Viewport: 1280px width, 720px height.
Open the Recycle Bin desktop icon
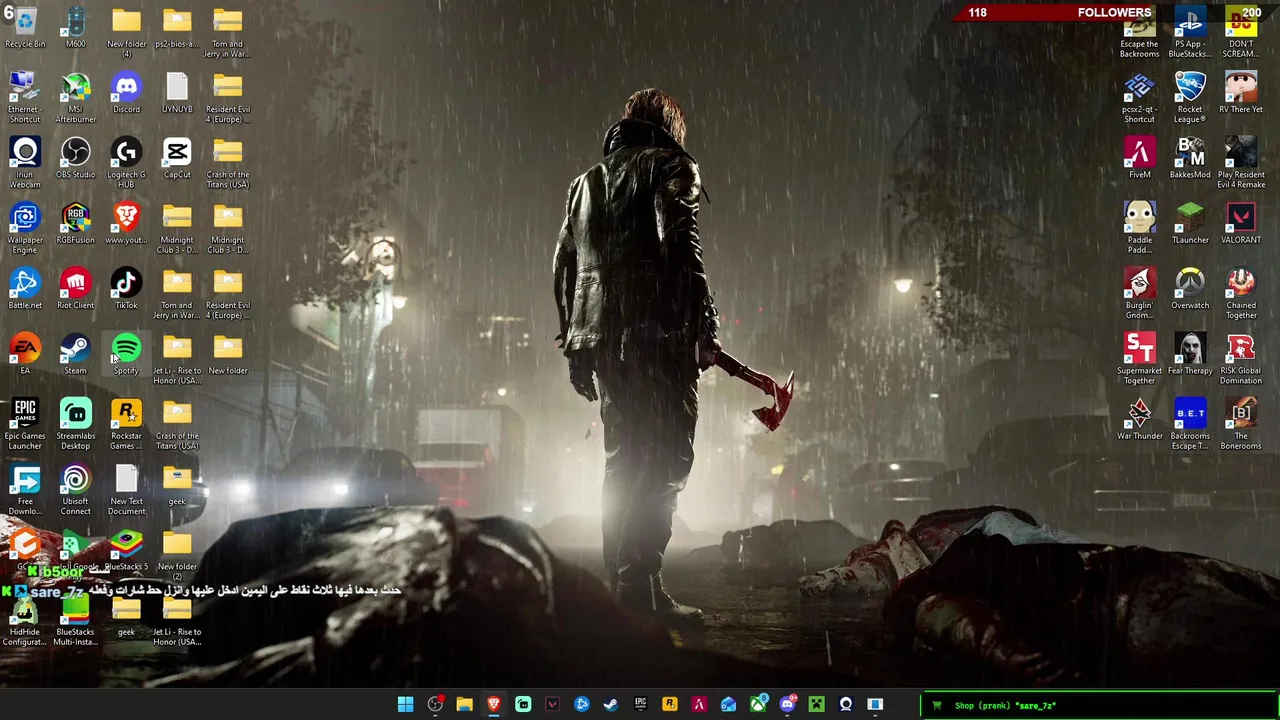tap(25, 28)
